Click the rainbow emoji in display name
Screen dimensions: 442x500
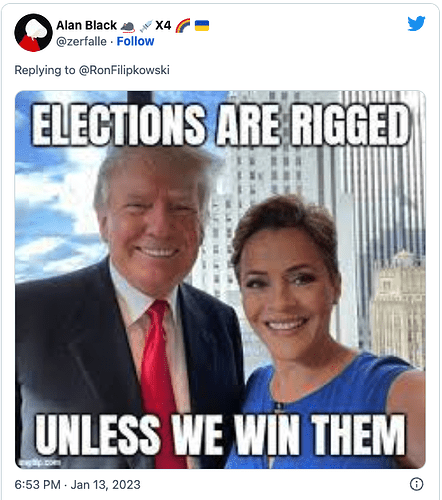click(x=183, y=26)
